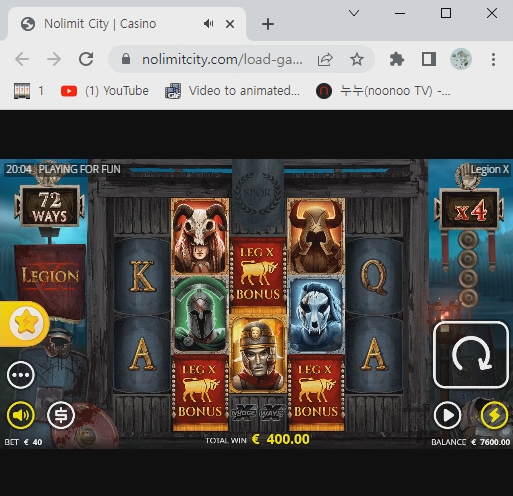Open the three-dots game menu
Screen dimensions: 513x496
(21, 375)
